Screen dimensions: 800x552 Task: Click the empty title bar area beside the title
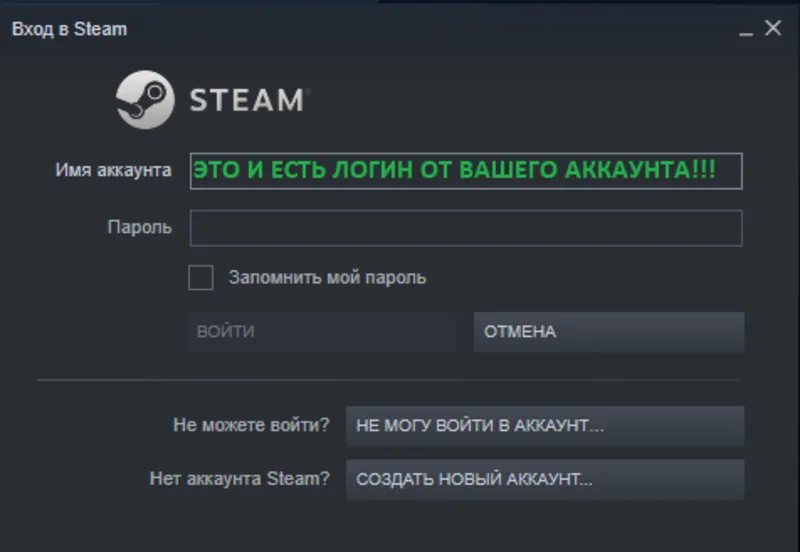click(429, 29)
